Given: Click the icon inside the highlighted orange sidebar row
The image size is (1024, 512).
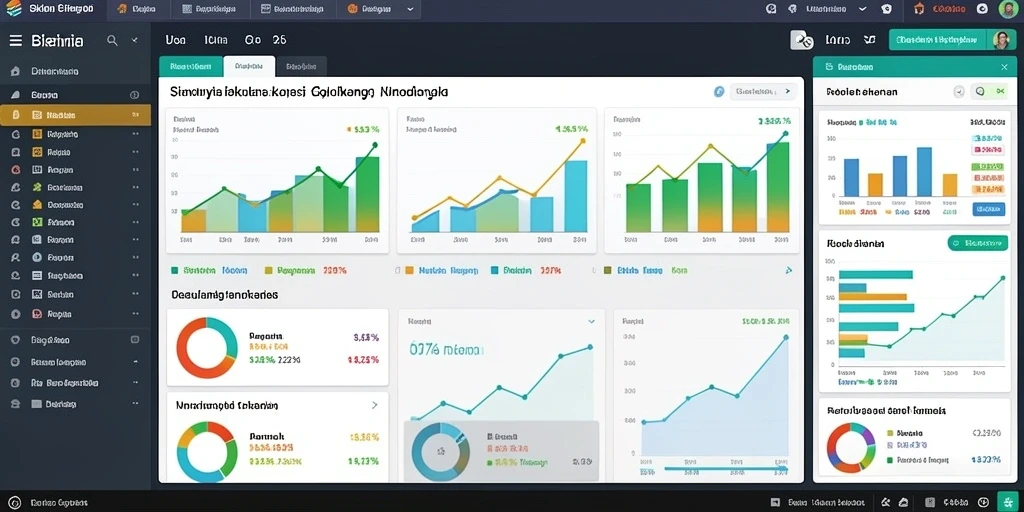Looking at the screenshot, I should click(x=37, y=115).
